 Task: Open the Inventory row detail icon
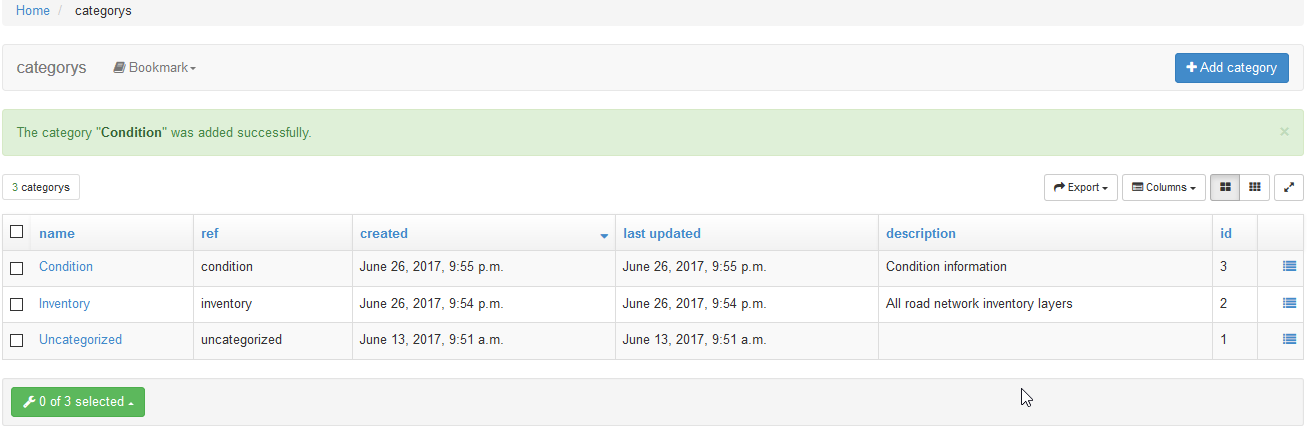pyautogui.click(x=1289, y=303)
